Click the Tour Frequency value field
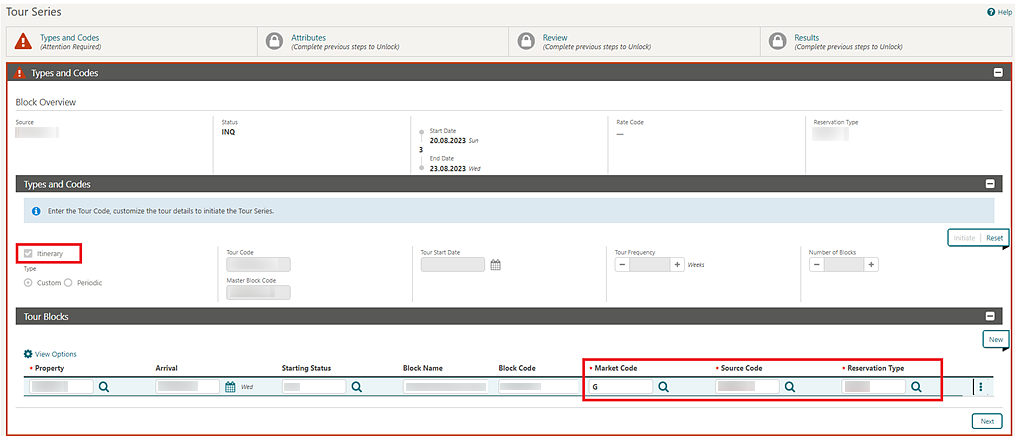The image size is (1015, 436). (x=650, y=265)
